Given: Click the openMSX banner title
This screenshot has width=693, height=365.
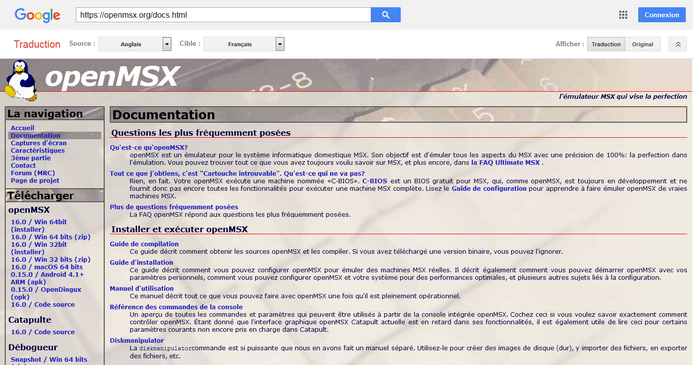Looking at the screenshot, I should tap(112, 76).
